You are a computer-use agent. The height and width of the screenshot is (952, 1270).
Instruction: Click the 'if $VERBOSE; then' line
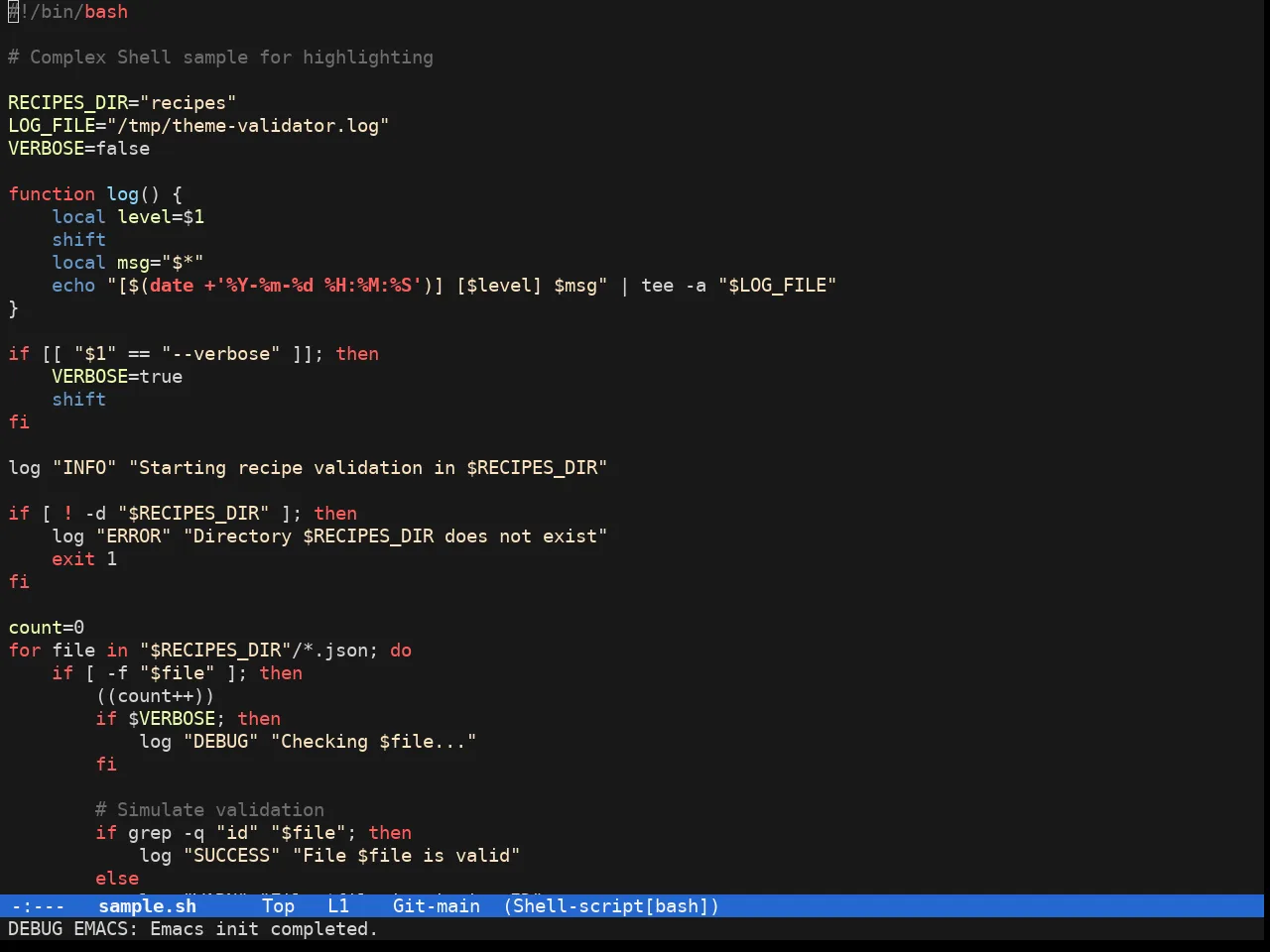point(189,719)
